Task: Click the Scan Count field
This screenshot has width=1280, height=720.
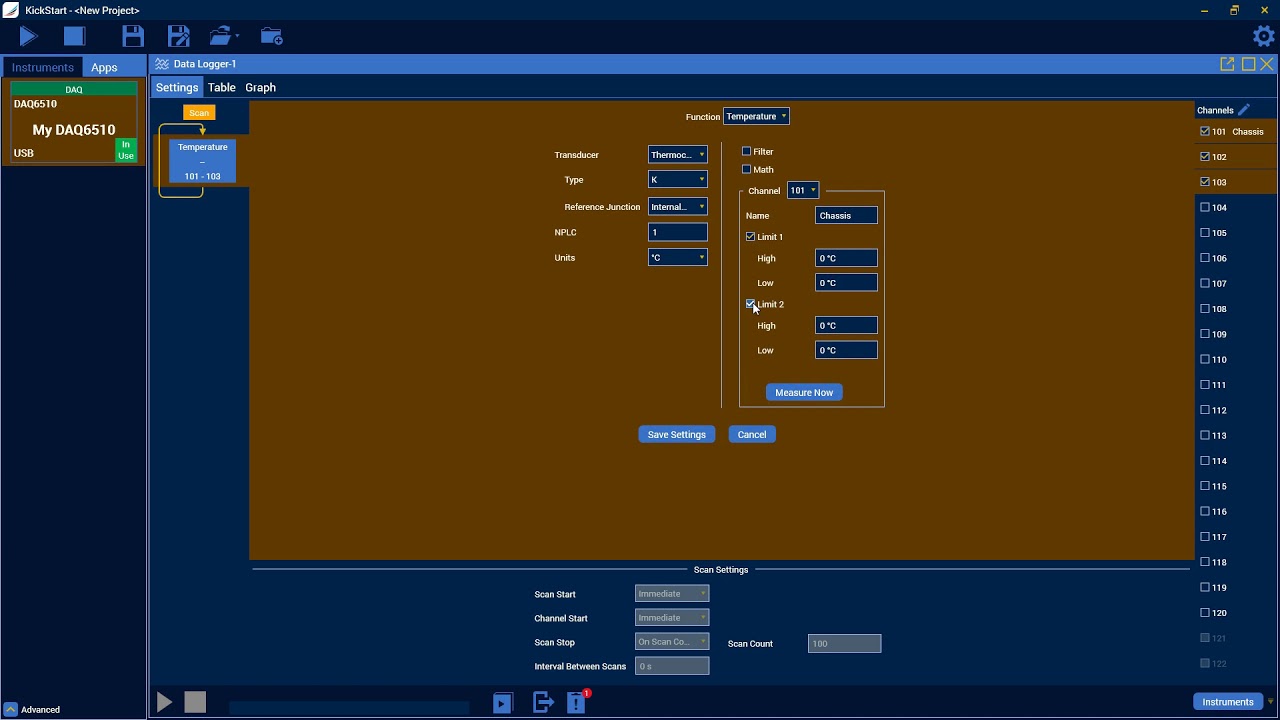Action: click(845, 643)
